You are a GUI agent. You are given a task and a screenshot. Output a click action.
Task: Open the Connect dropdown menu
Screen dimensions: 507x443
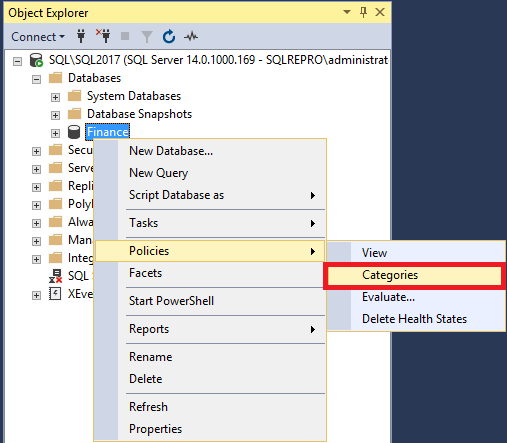pyautogui.click(x=38, y=37)
